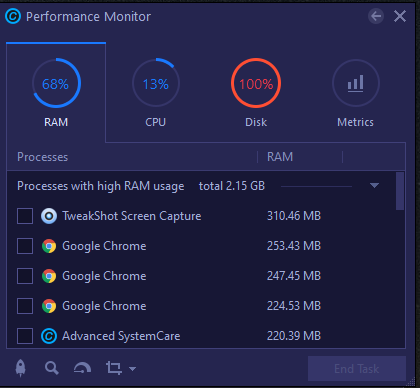The width and height of the screenshot is (420, 388).
Task: Click the End Task button
Action: pyautogui.click(x=357, y=369)
